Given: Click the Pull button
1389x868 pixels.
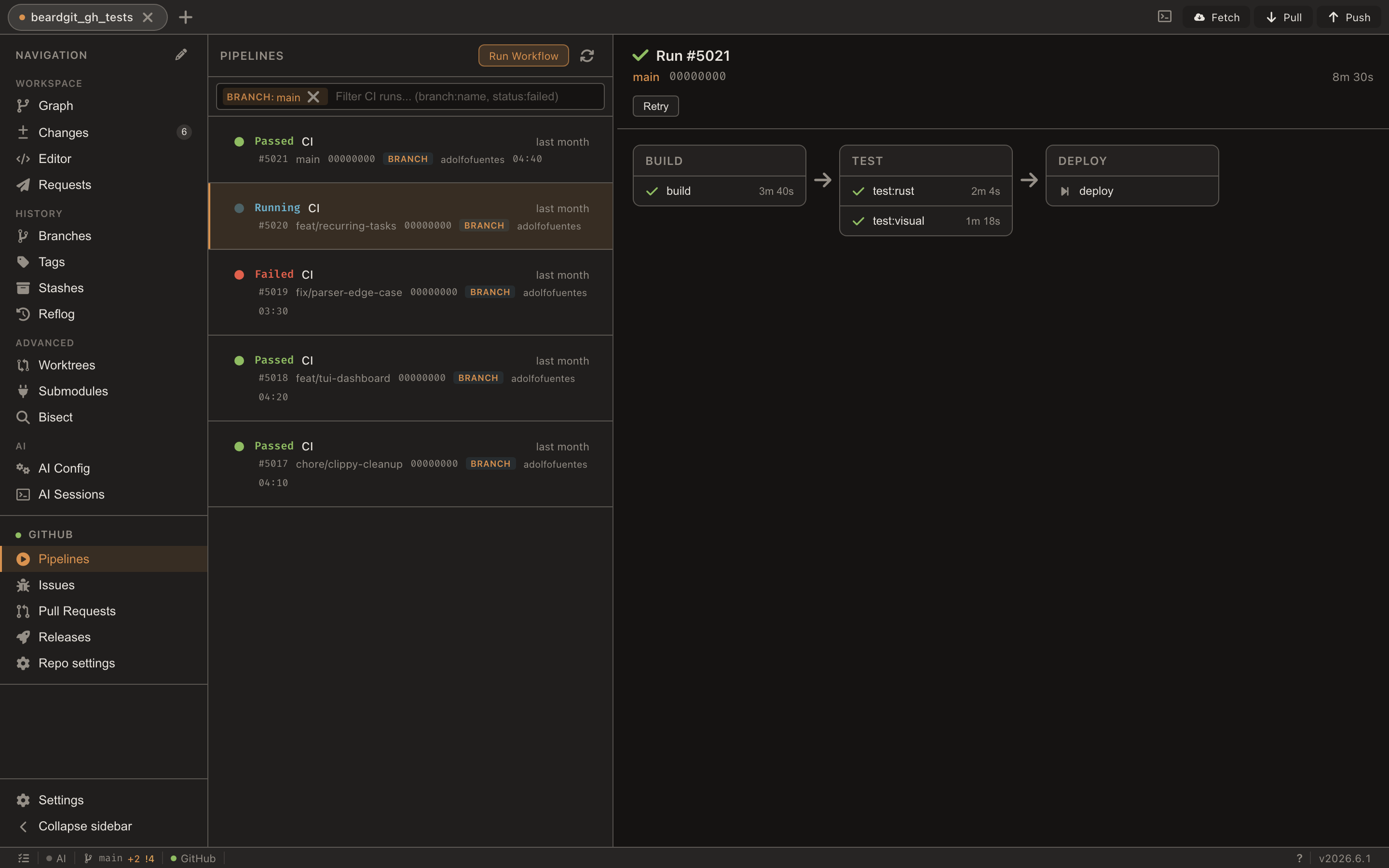Looking at the screenshot, I should click(1283, 17).
